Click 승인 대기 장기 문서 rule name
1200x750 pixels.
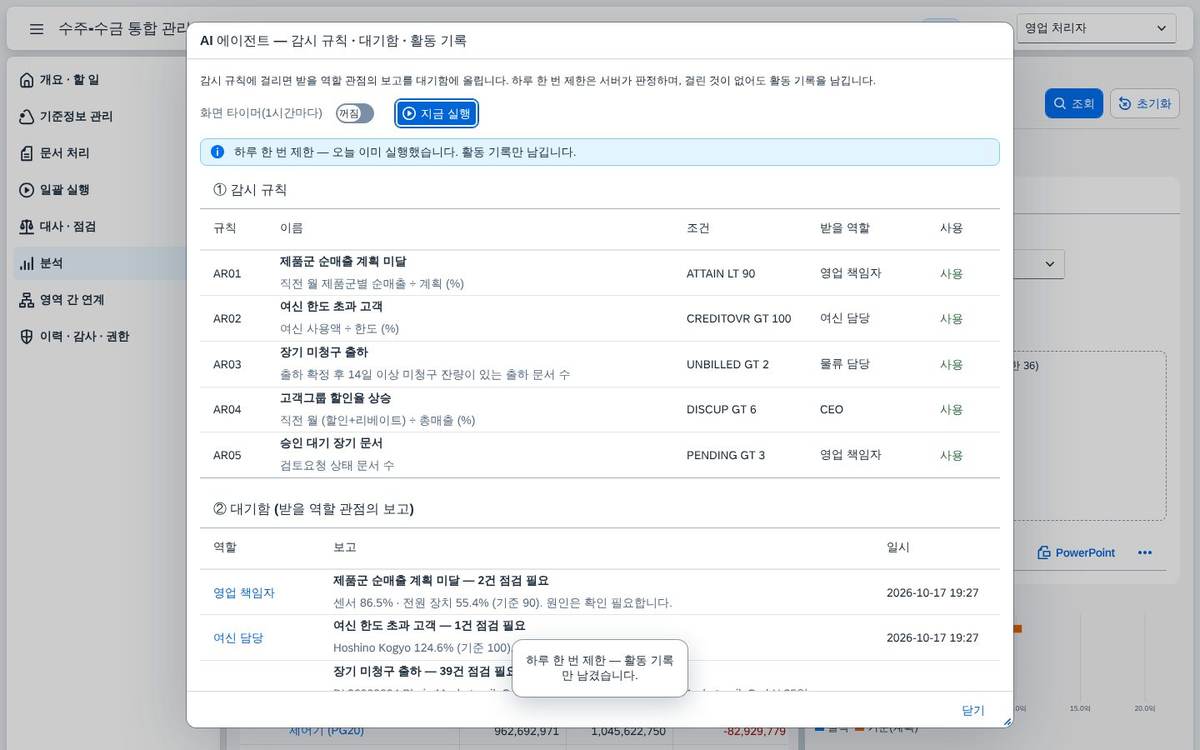331,443
